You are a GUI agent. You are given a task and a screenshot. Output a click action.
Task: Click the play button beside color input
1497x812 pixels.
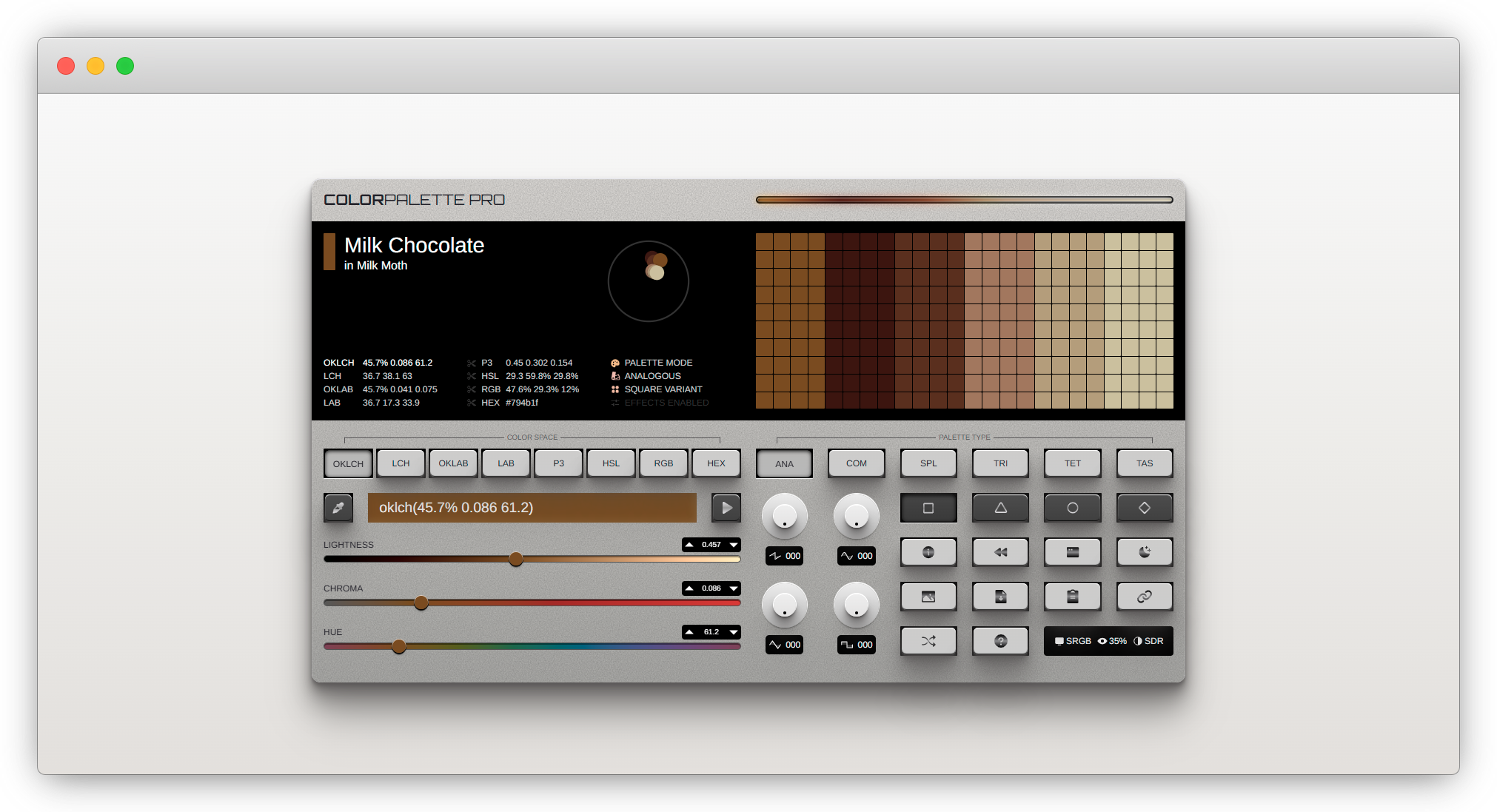click(726, 508)
